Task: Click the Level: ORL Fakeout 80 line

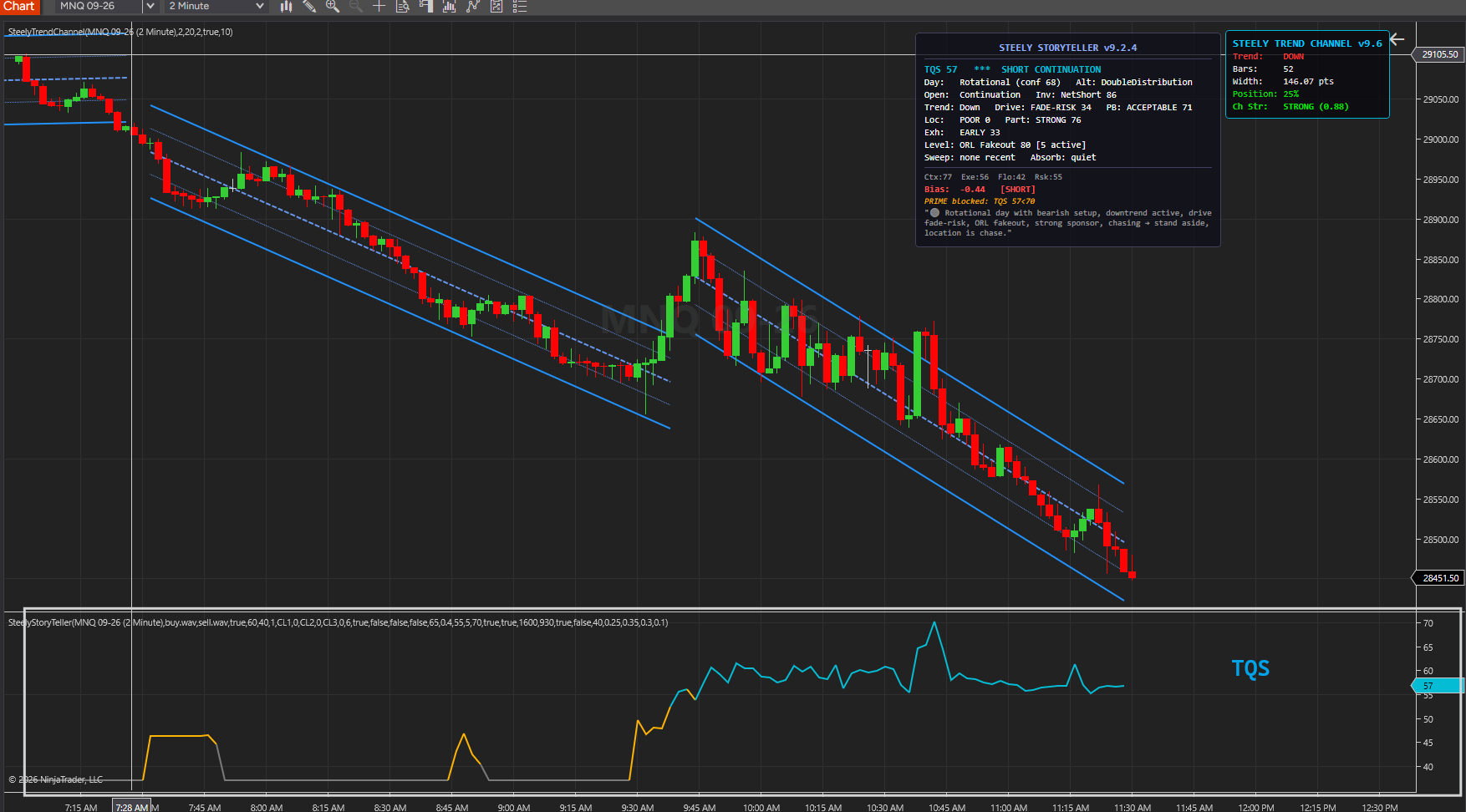Action: 1005,145
